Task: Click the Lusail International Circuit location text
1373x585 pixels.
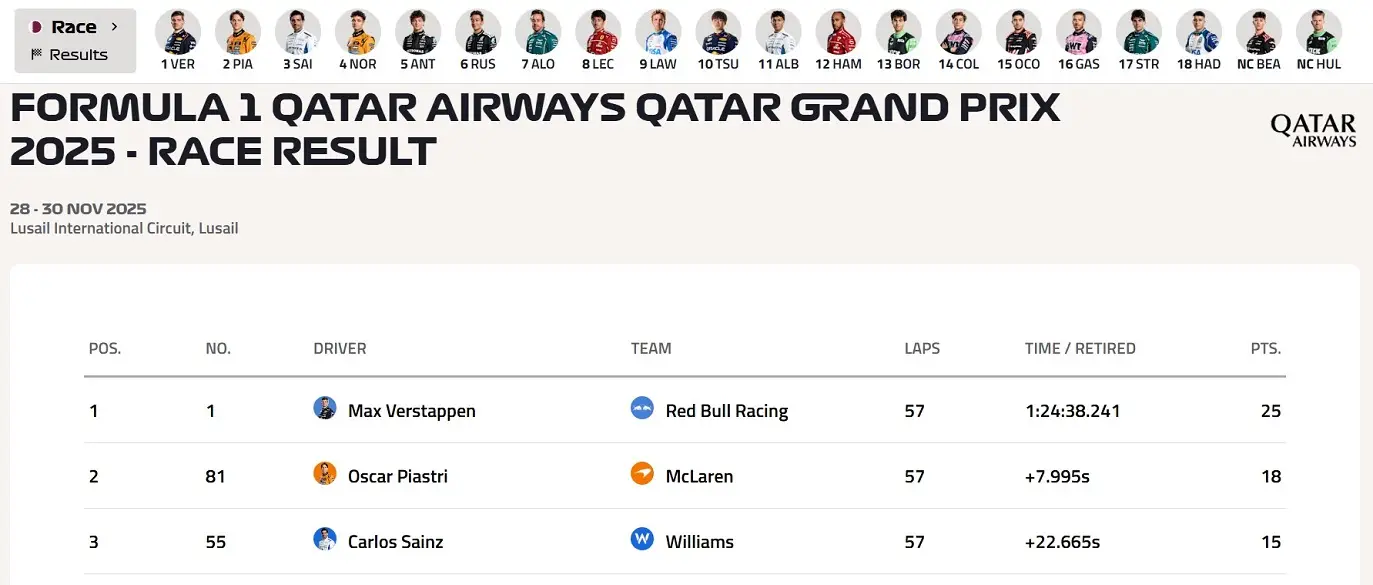Action: (124, 227)
